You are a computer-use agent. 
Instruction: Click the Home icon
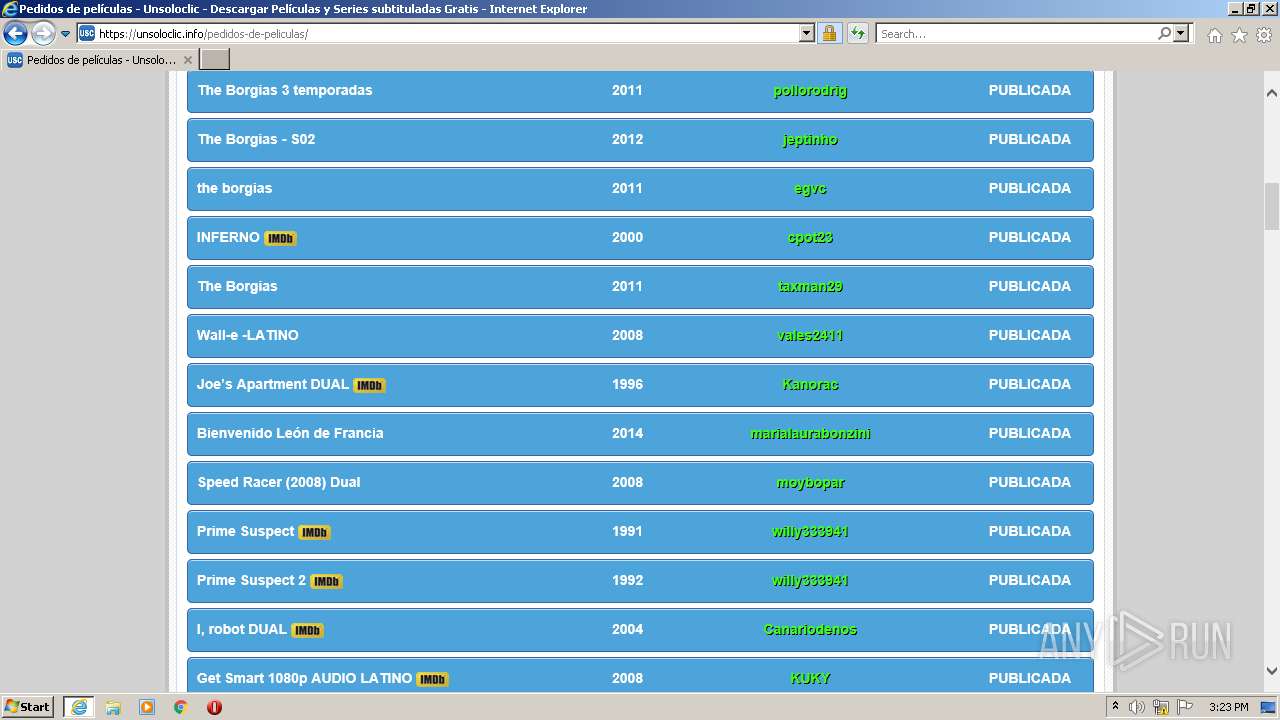pos(1214,35)
